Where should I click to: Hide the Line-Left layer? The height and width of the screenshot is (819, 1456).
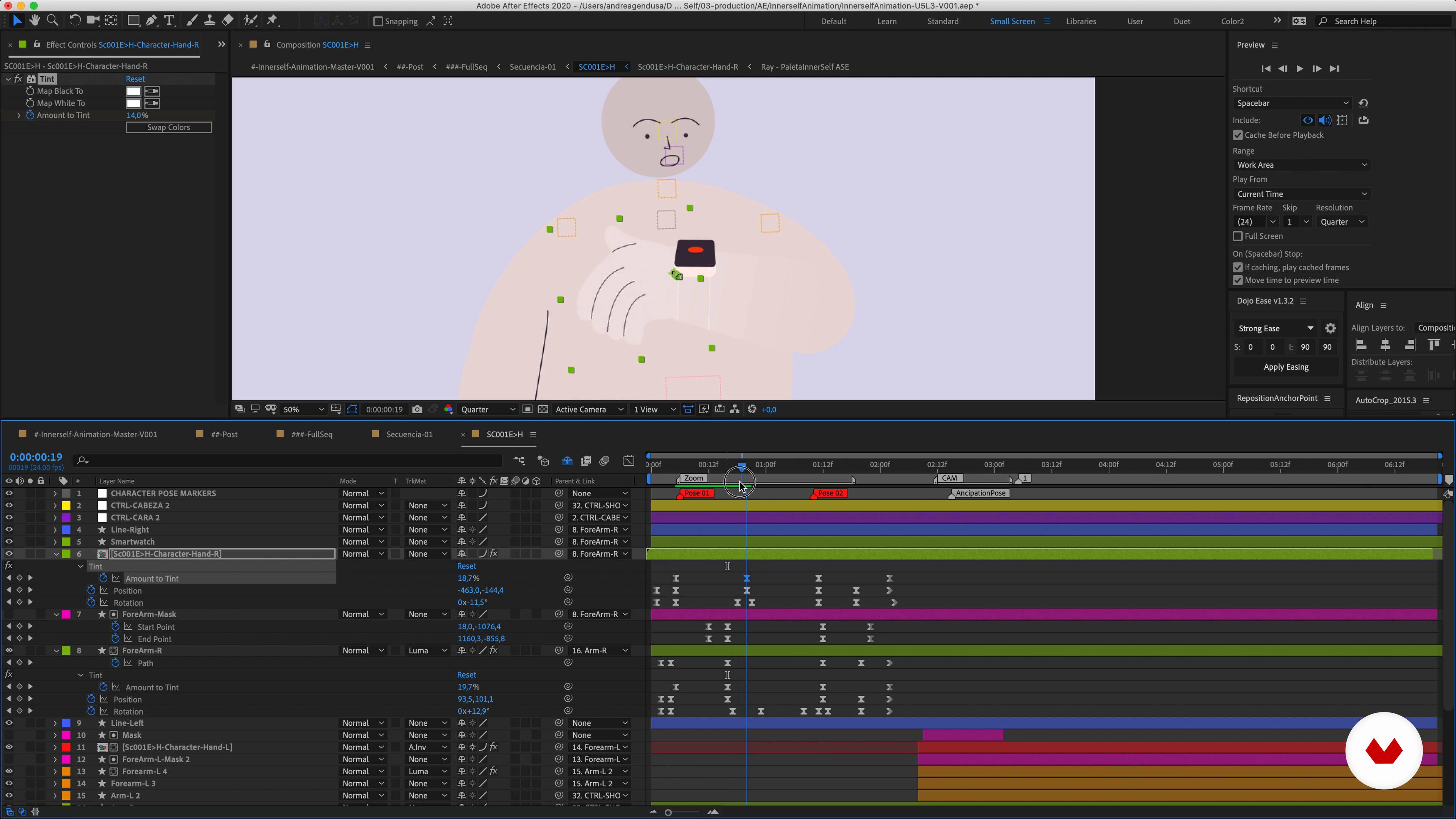click(8, 723)
